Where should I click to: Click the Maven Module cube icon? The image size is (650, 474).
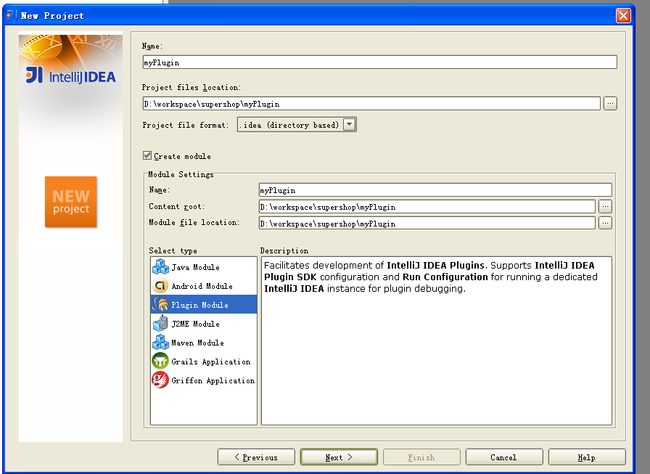160,343
